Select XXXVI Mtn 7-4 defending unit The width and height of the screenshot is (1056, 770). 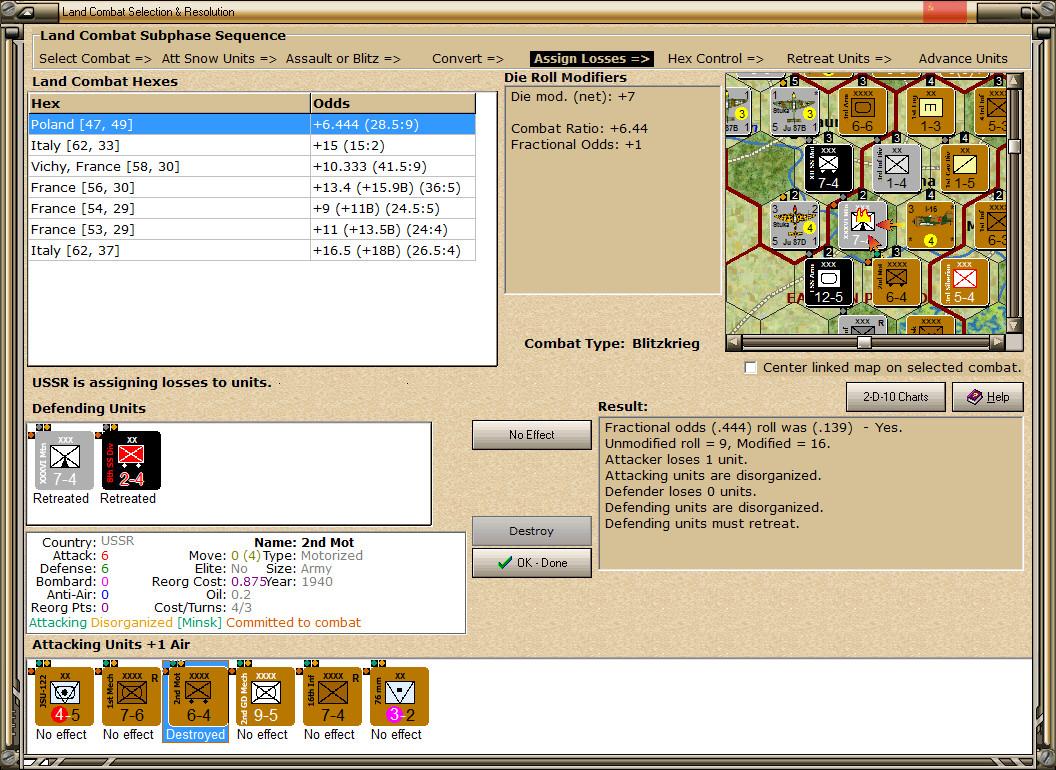pyautogui.click(x=65, y=460)
